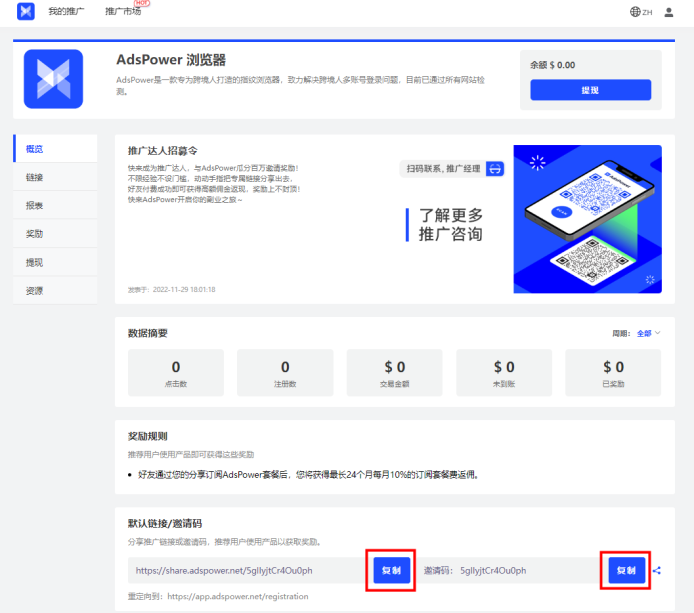This screenshot has width=694, height=613.
Task: Click the blue 提现 withdraw button
Action: (x=590, y=90)
